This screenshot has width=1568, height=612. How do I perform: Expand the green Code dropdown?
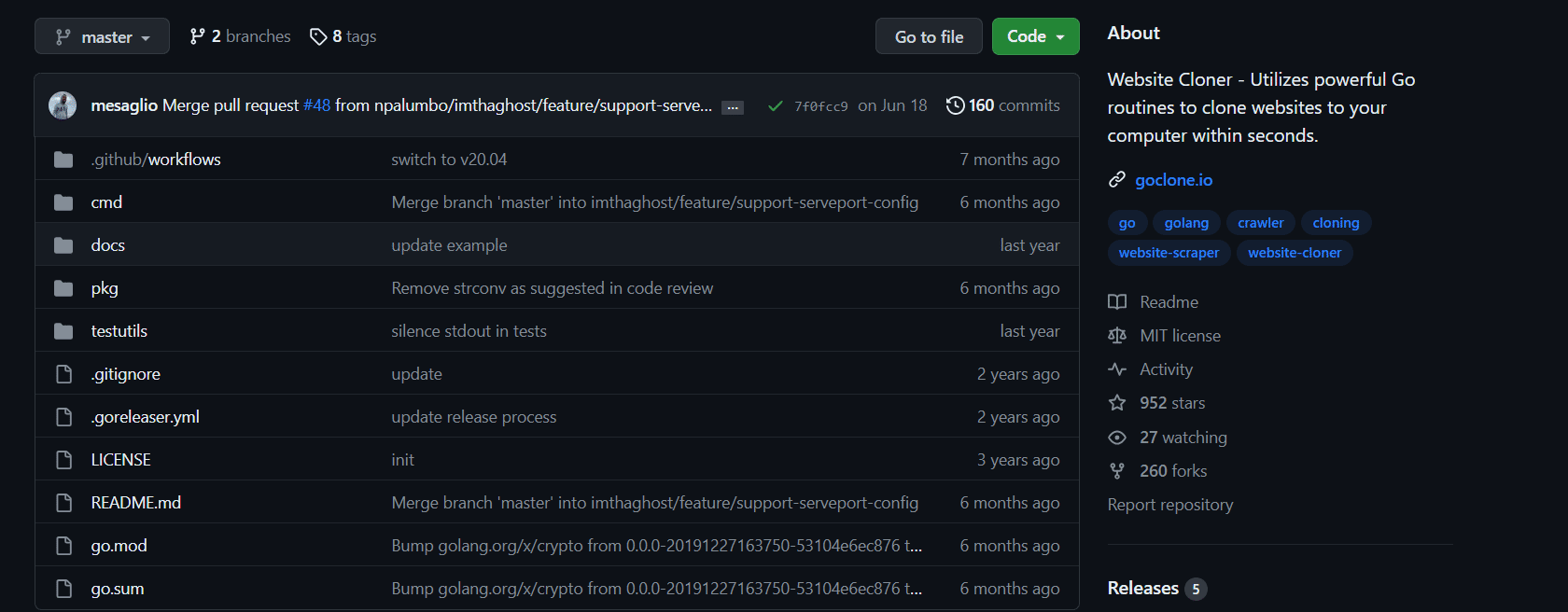(1035, 36)
